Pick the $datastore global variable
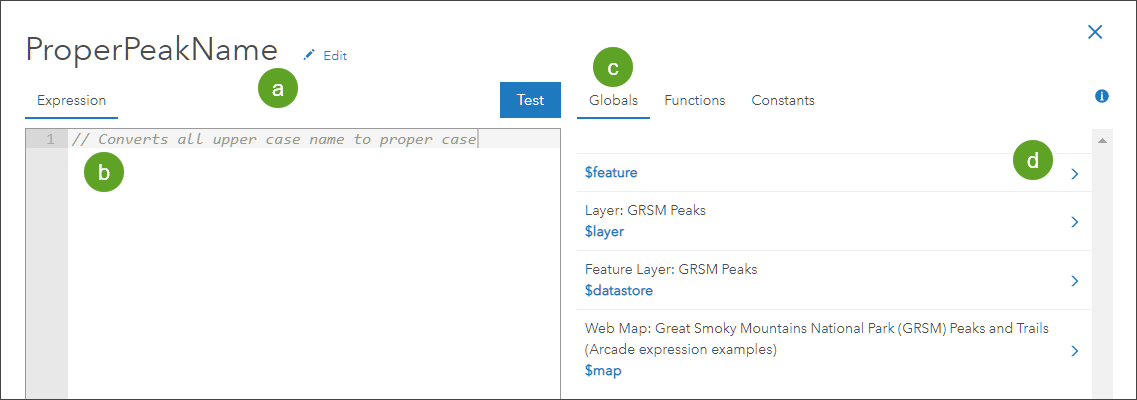This screenshot has width=1137, height=400. coord(618,291)
